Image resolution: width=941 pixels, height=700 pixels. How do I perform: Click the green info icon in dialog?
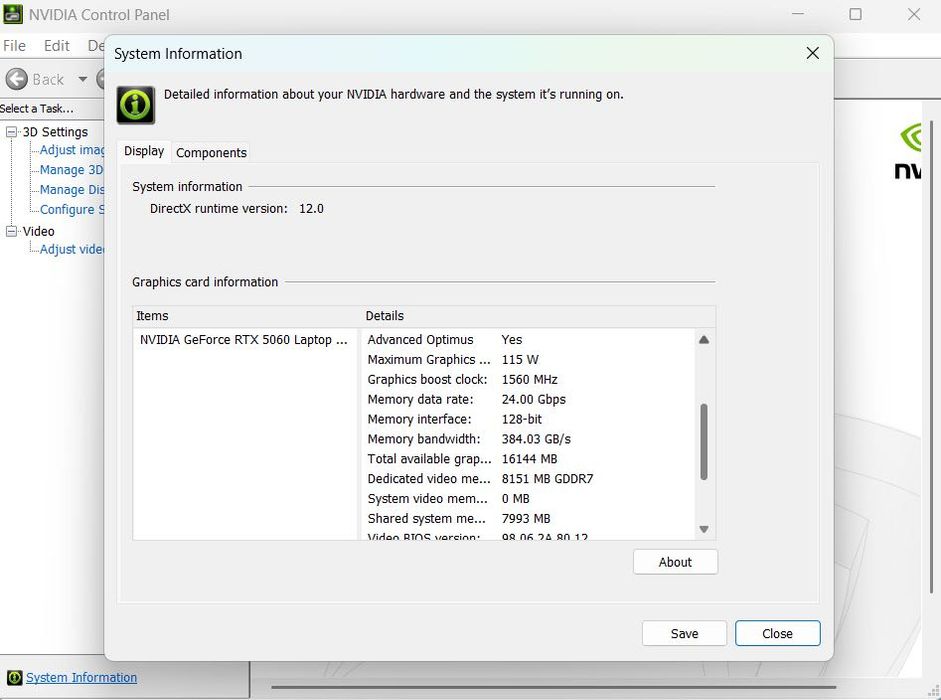tap(136, 105)
